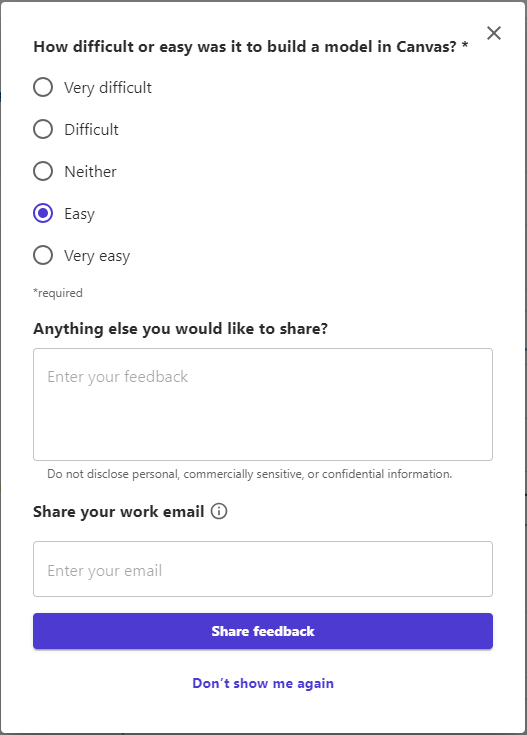Choose the Difficult radio option
This screenshot has width=527, height=735.
coord(43,129)
